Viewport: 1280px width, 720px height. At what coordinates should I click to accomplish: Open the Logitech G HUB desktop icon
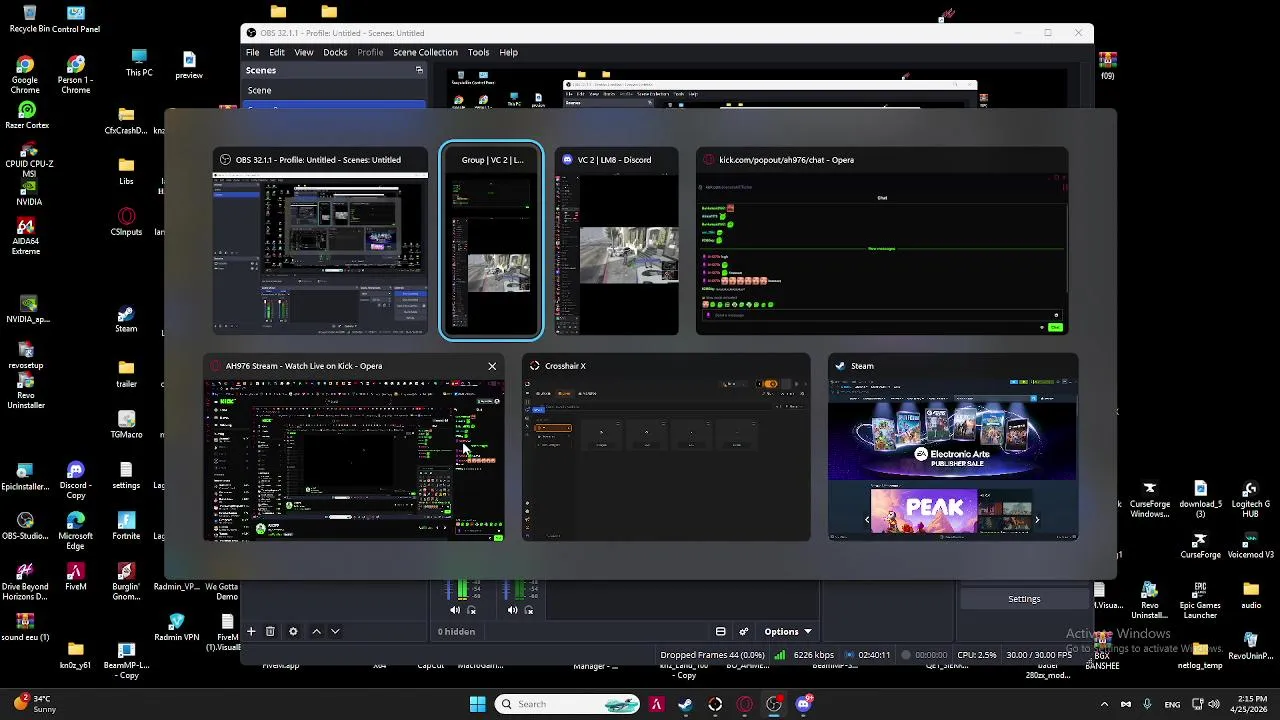tap(1250, 500)
